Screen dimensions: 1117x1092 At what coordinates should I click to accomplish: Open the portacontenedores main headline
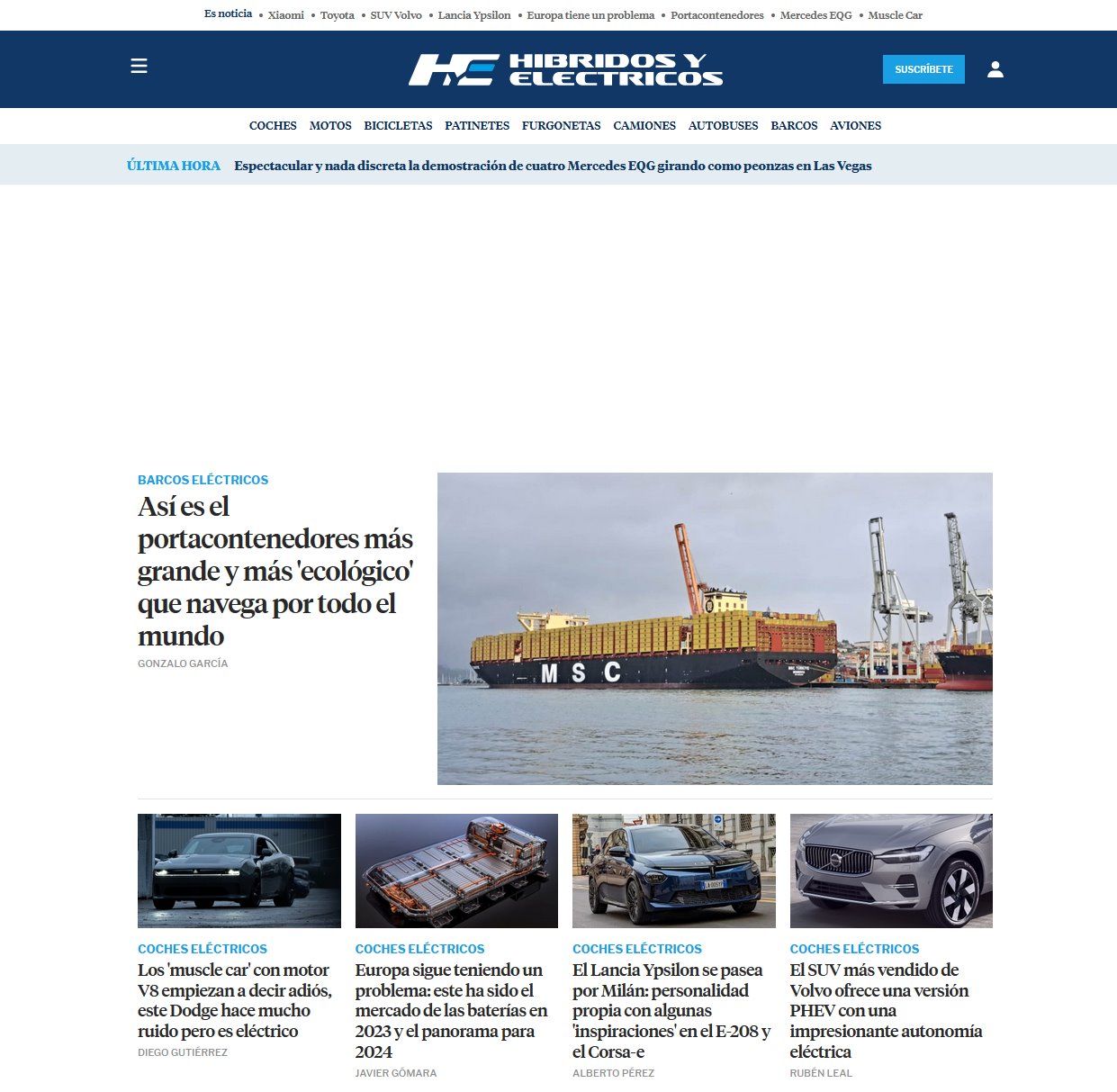(275, 571)
